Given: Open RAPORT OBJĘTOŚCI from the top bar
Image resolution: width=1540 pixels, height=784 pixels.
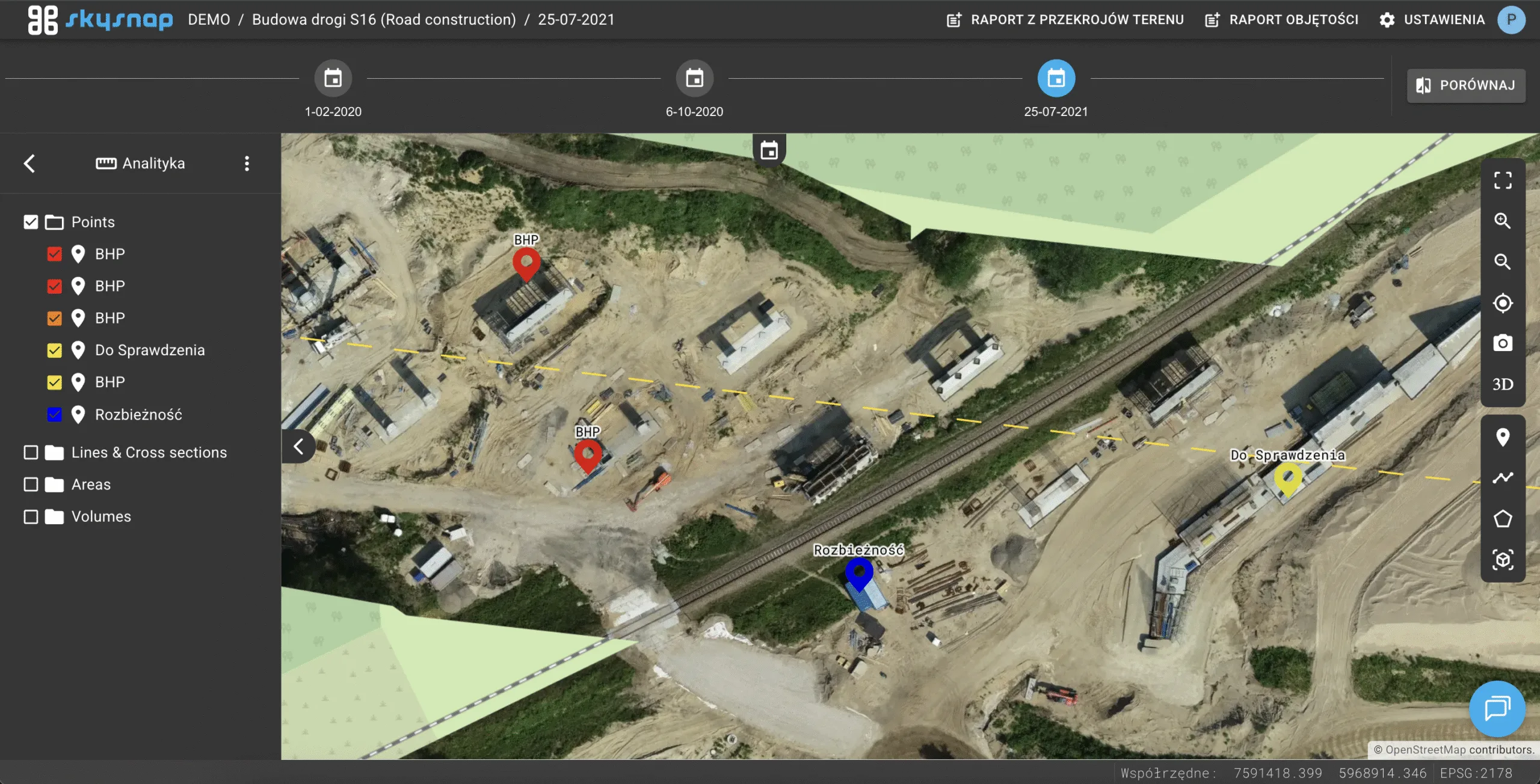Looking at the screenshot, I should tap(1281, 20).
